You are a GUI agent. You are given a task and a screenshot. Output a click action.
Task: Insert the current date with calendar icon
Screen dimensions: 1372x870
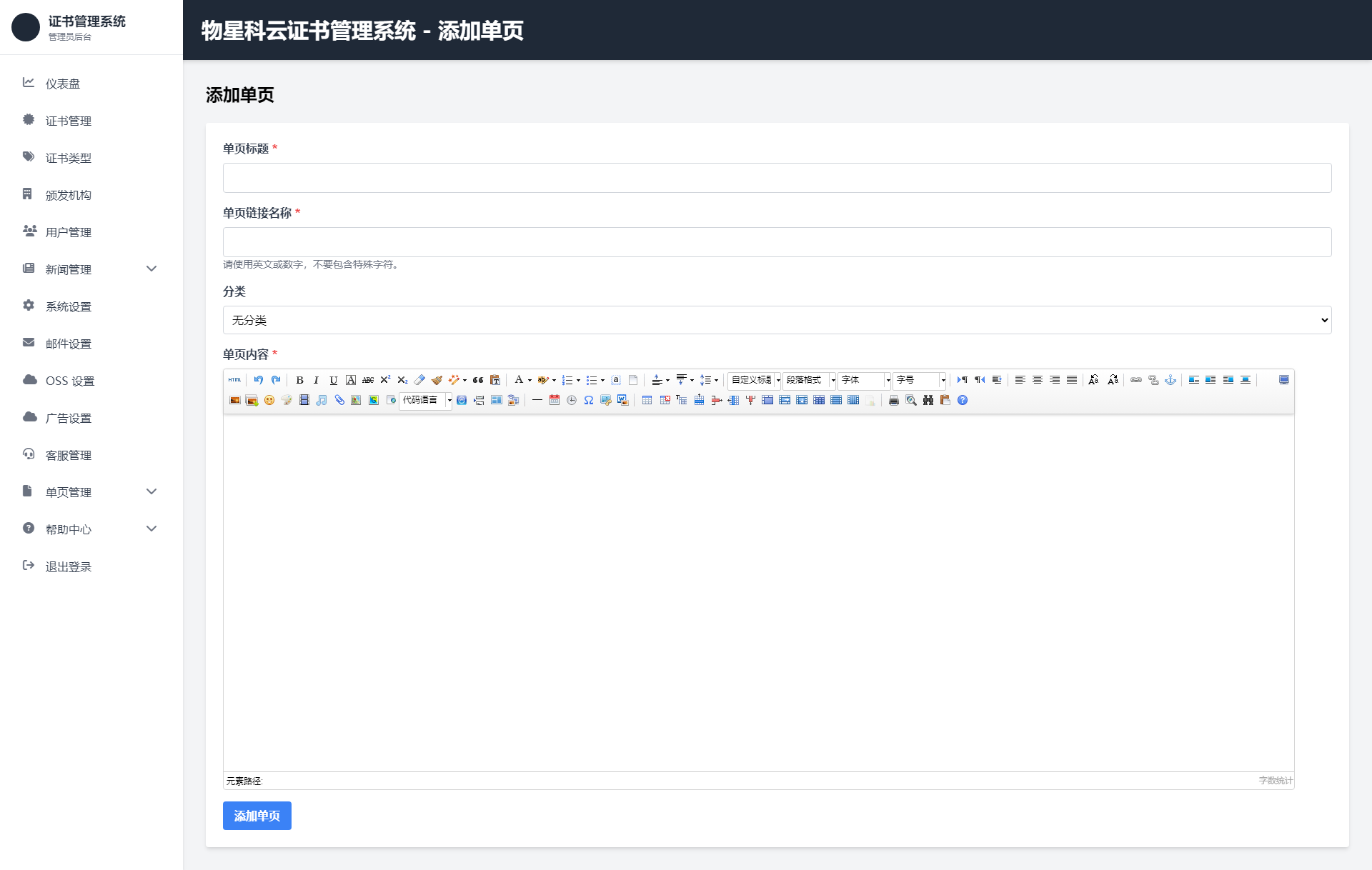555,400
